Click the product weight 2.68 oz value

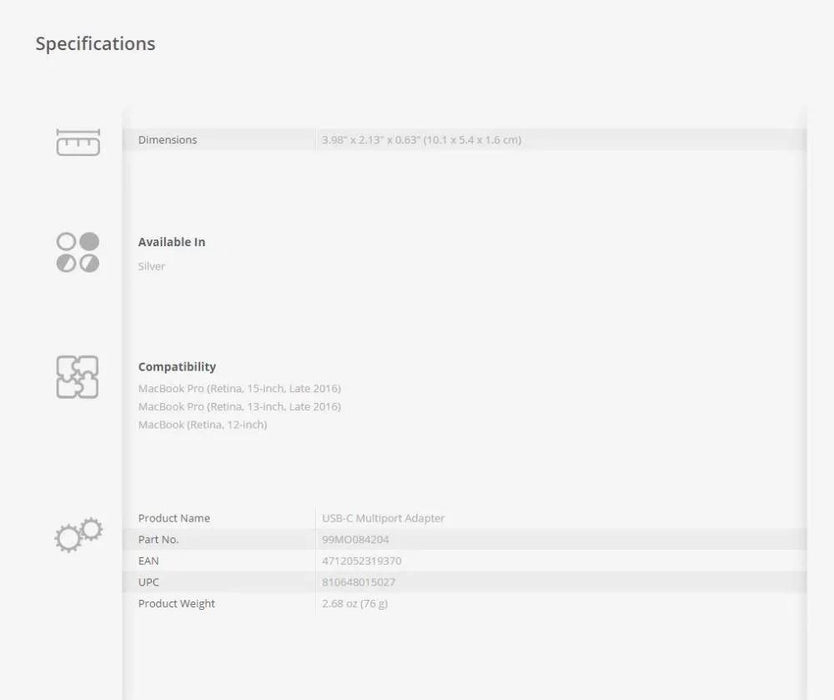(355, 604)
